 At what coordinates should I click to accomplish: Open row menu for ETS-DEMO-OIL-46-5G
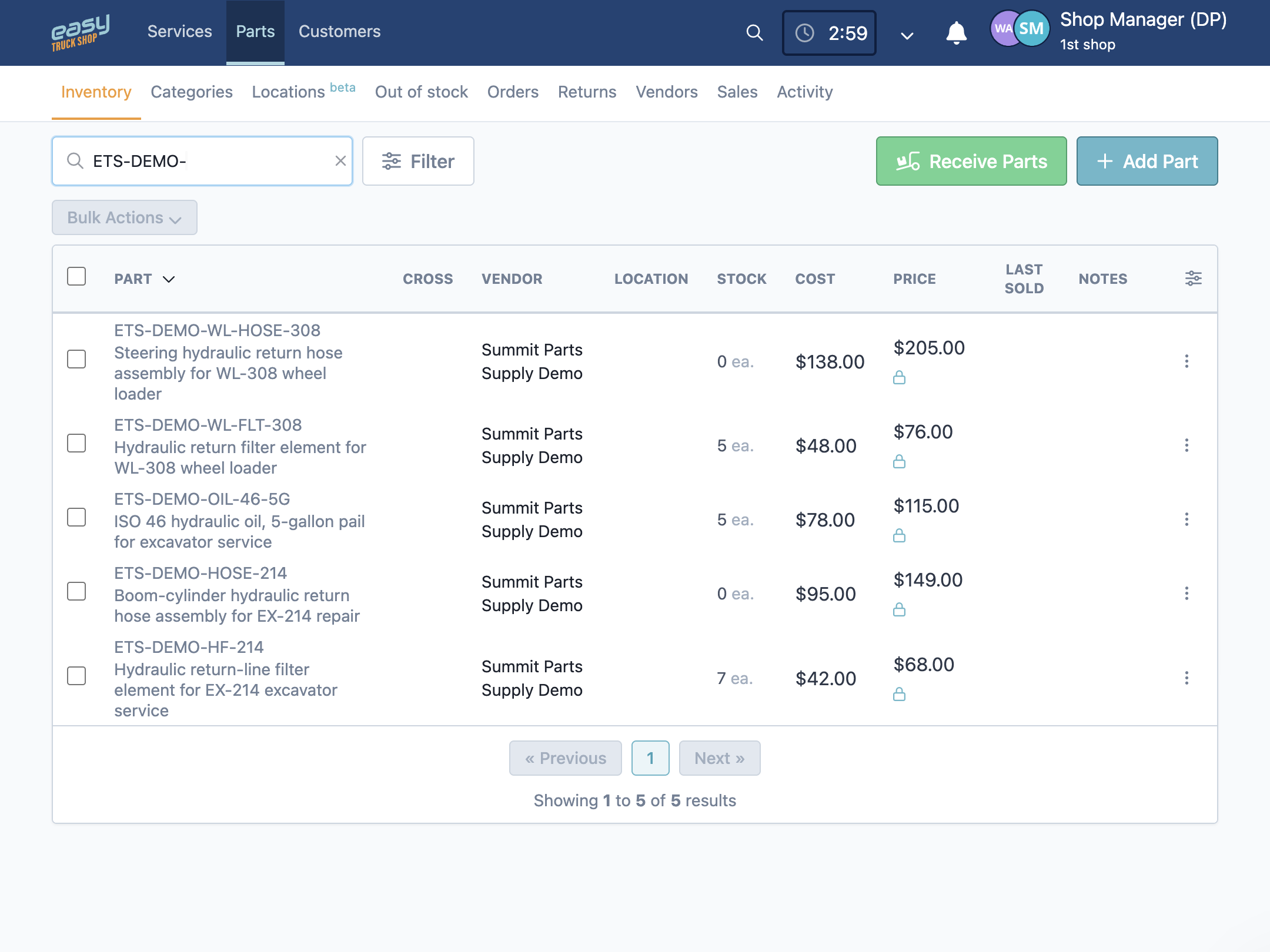[x=1187, y=519]
